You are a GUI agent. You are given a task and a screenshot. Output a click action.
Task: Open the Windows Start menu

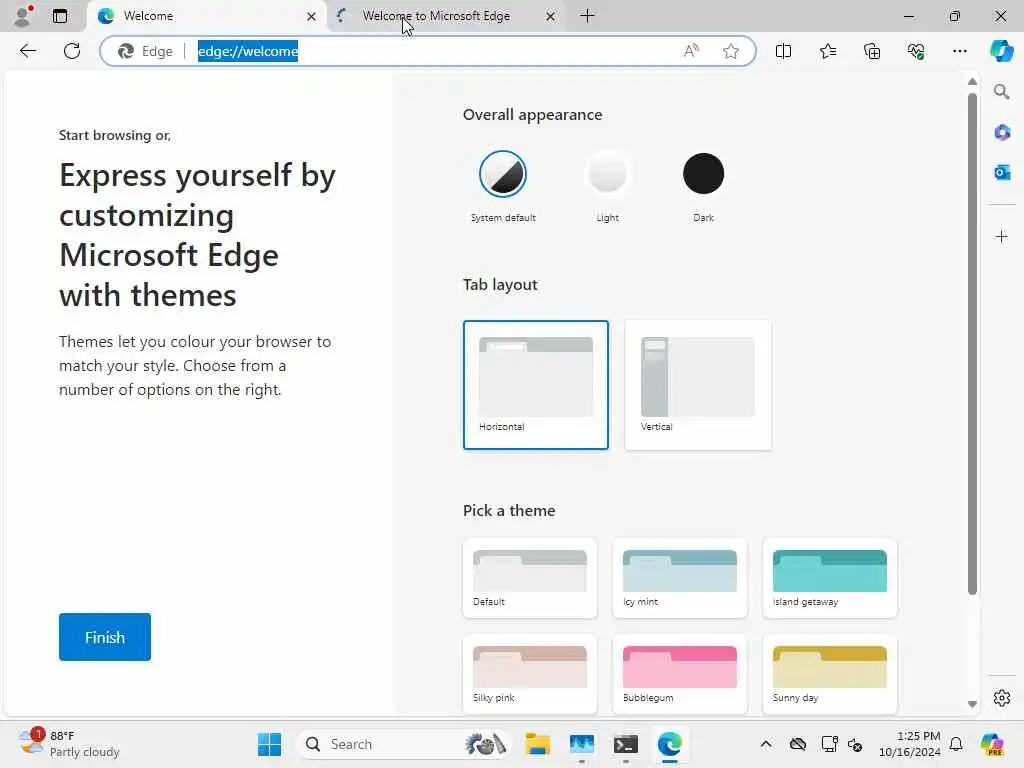[269, 744]
